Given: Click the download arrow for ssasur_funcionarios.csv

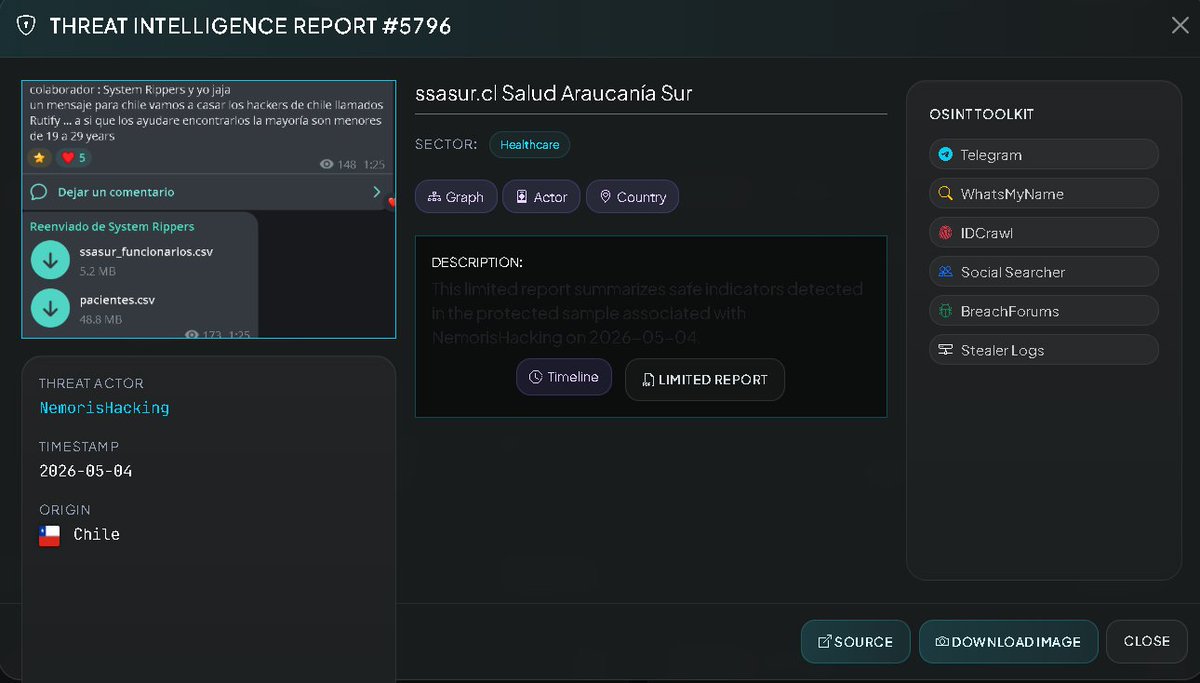Looking at the screenshot, I should point(50,260).
